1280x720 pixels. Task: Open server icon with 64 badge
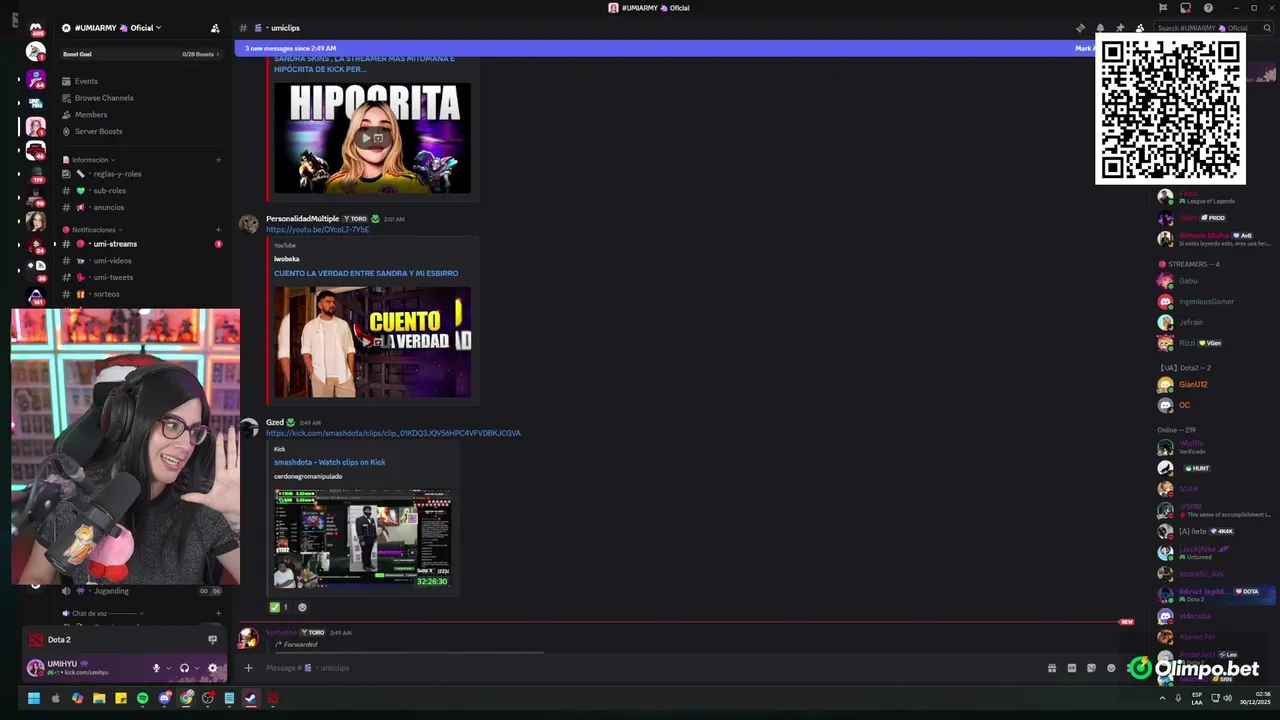[36, 78]
